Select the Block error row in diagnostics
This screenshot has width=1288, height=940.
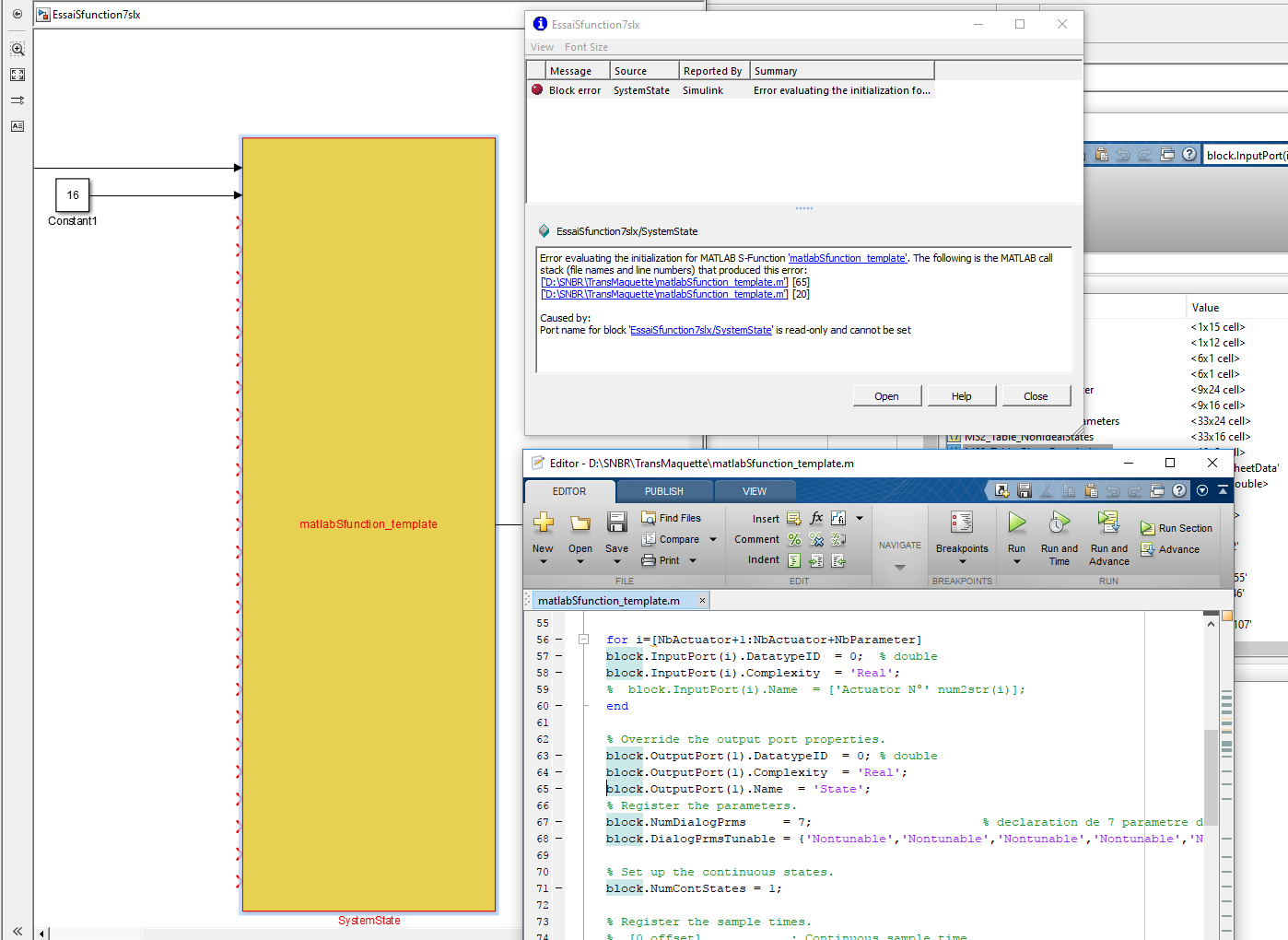(731, 90)
